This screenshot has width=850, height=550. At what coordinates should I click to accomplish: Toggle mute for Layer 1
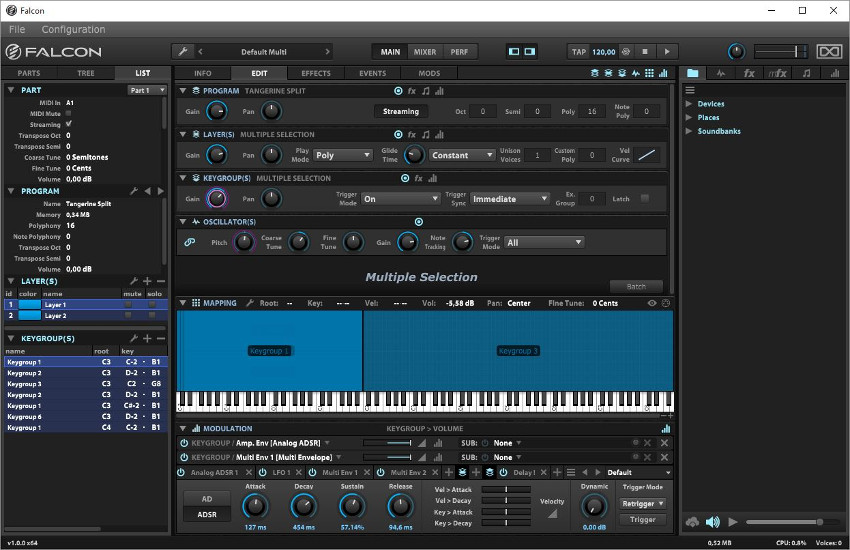(x=128, y=305)
